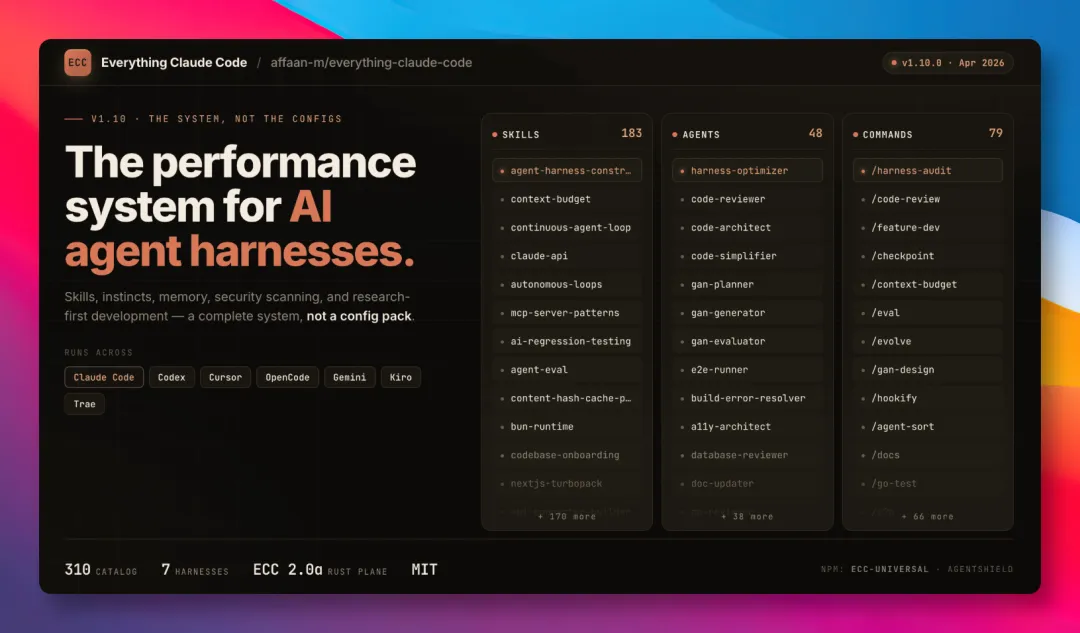
Task: Click the ECC-UNIVERSAL npm label
Action: (x=890, y=570)
